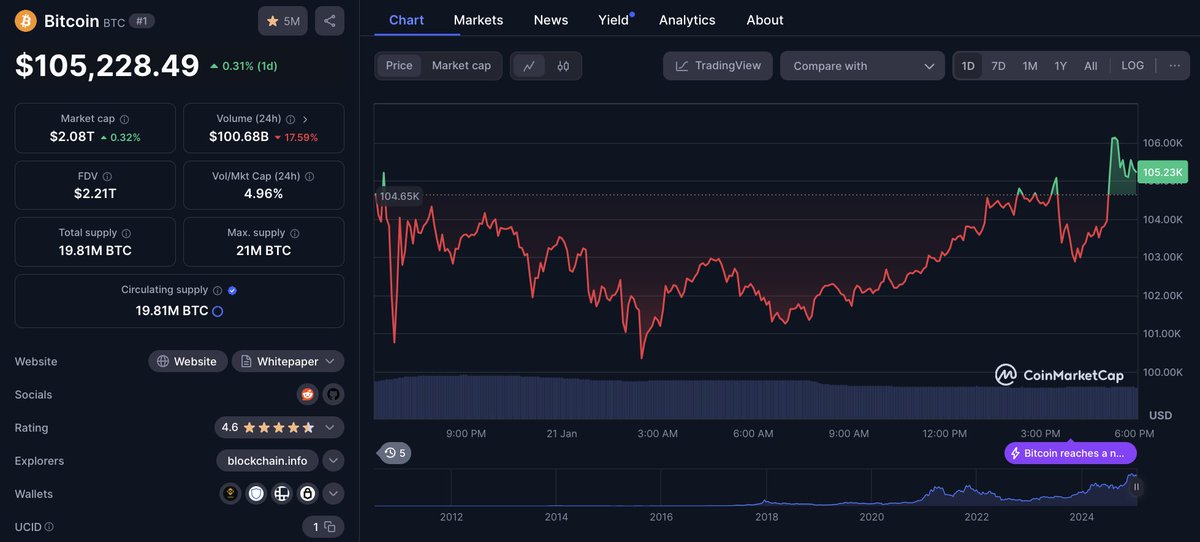
Task: Set chart range to 1M
Action: 1029,65
